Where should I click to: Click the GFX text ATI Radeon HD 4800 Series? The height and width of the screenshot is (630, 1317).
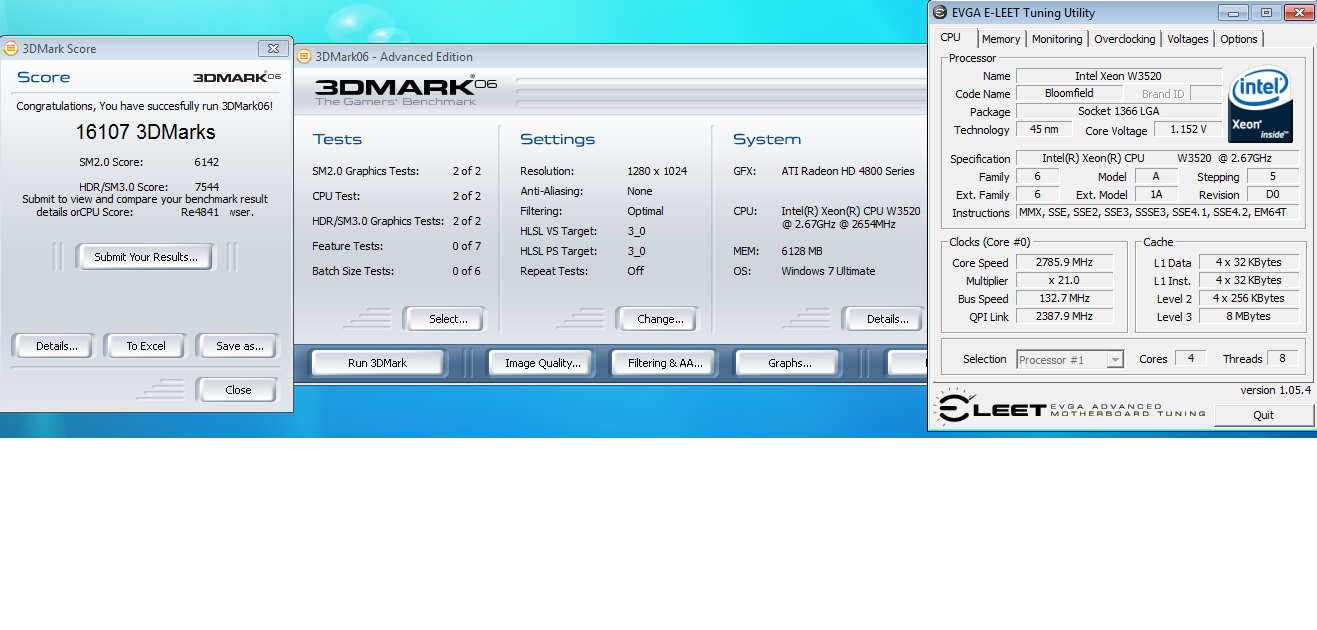(x=848, y=171)
